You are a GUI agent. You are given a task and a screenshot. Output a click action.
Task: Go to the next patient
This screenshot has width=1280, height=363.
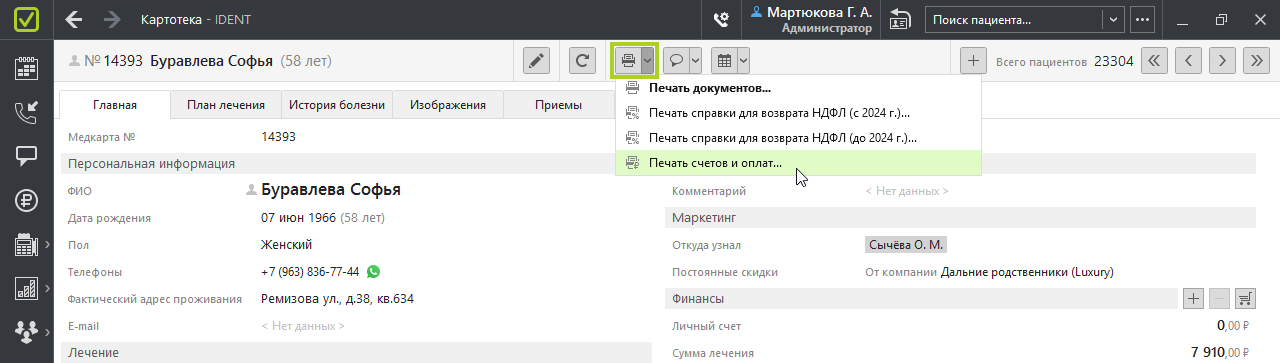point(1222,61)
